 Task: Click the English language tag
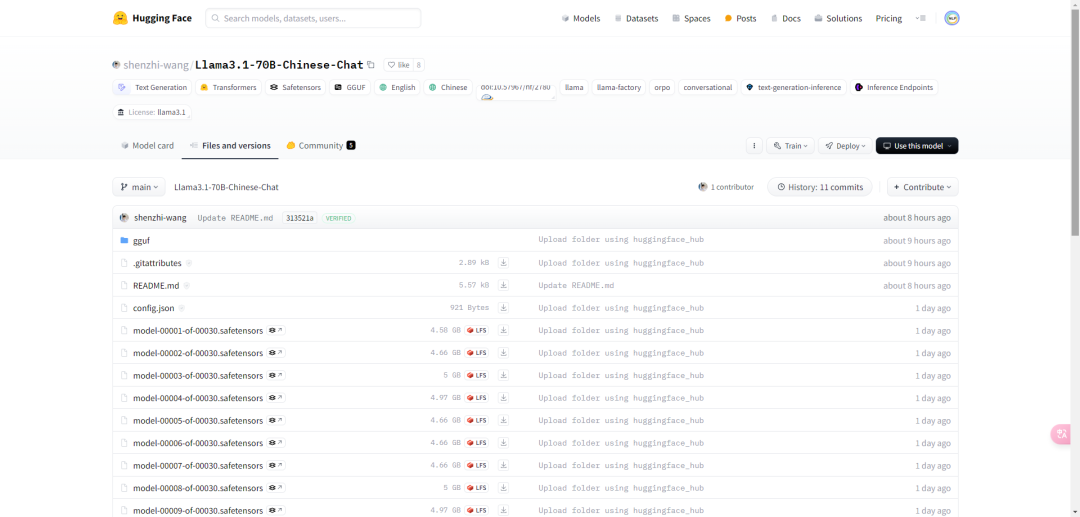point(397,87)
